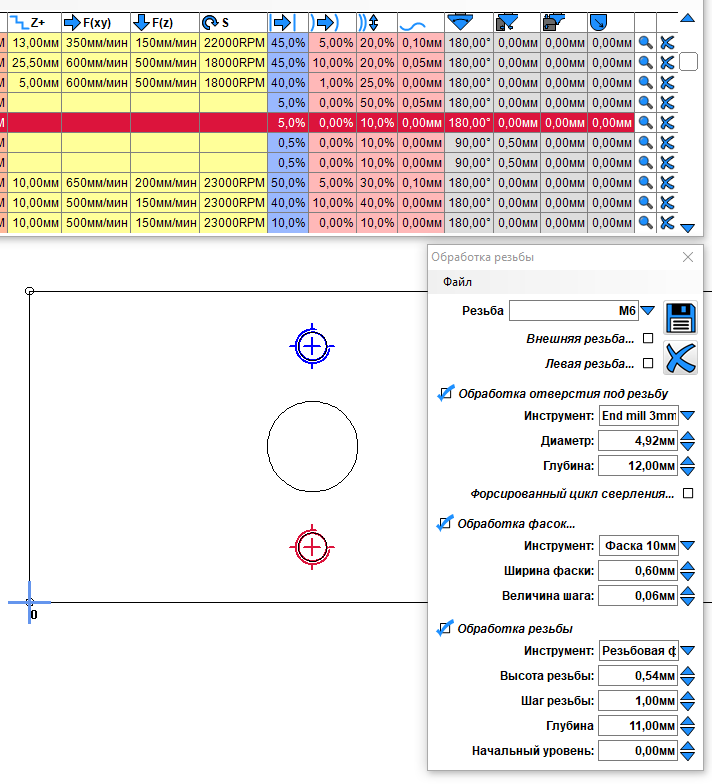
Task: Click the Ширина фаски field
Action: 638,570
